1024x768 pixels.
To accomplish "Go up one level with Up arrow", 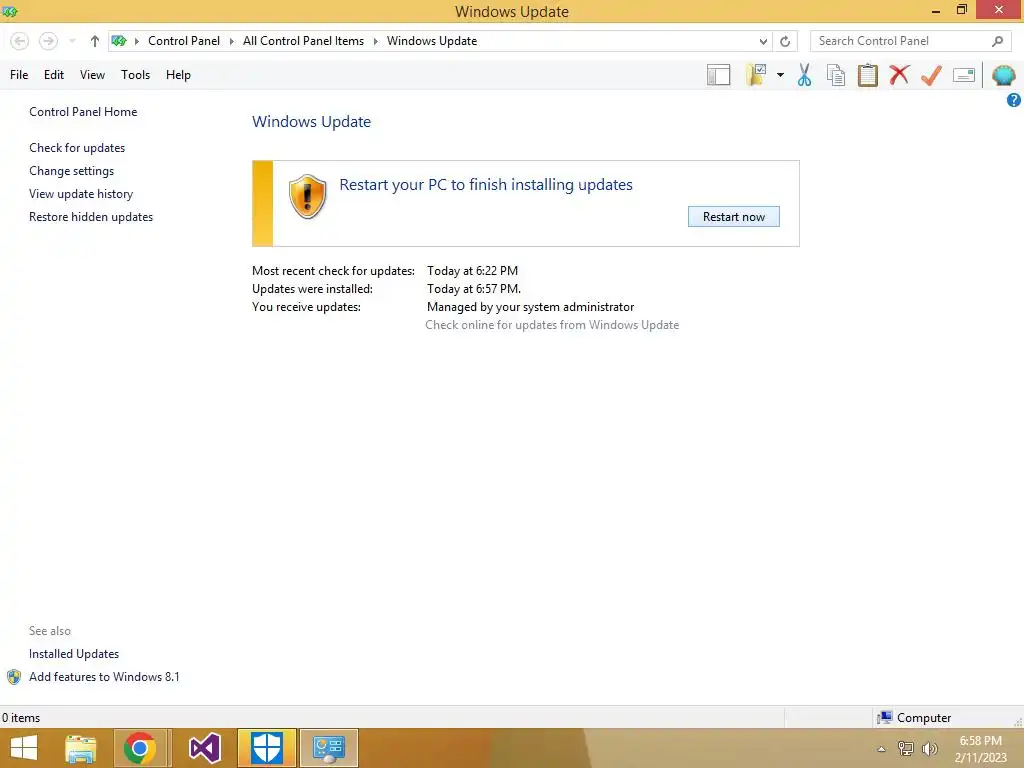I will [95, 41].
